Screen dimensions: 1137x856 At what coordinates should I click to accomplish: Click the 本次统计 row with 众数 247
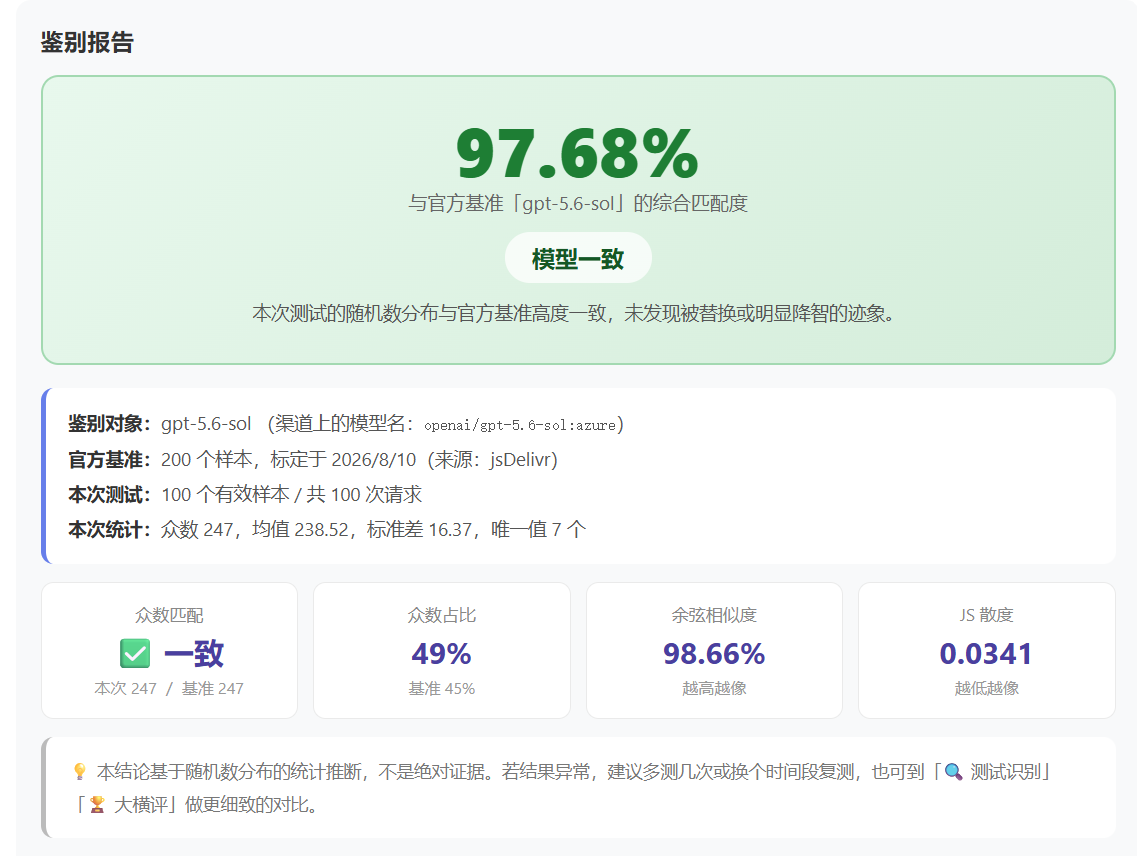pos(327,529)
